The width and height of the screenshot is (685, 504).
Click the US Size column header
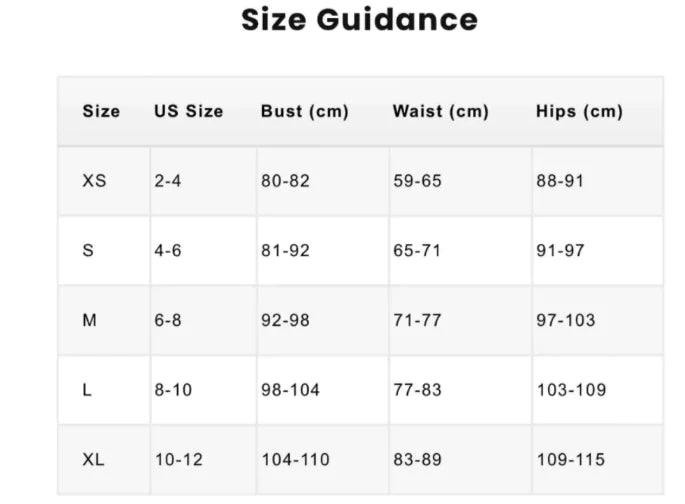(188, 111)
